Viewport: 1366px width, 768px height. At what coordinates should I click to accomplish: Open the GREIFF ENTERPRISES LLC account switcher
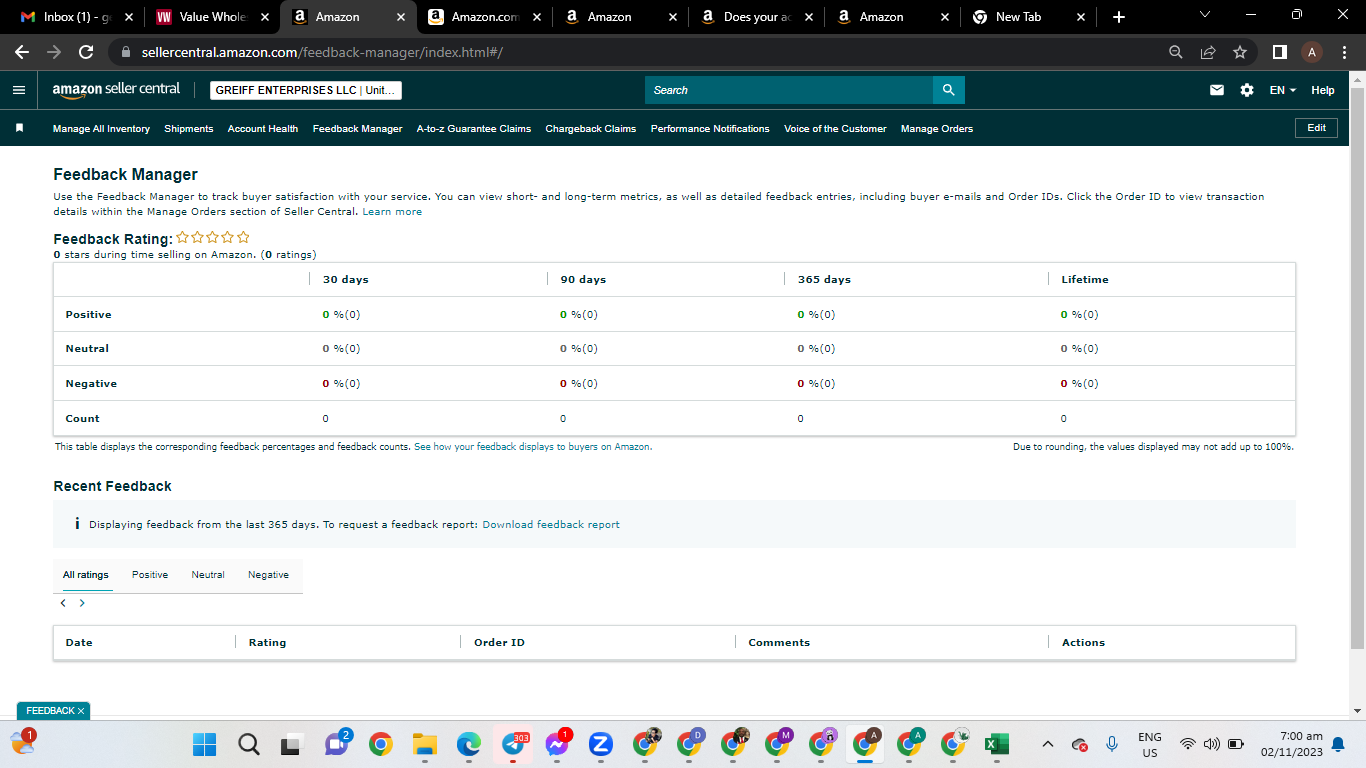306,90
